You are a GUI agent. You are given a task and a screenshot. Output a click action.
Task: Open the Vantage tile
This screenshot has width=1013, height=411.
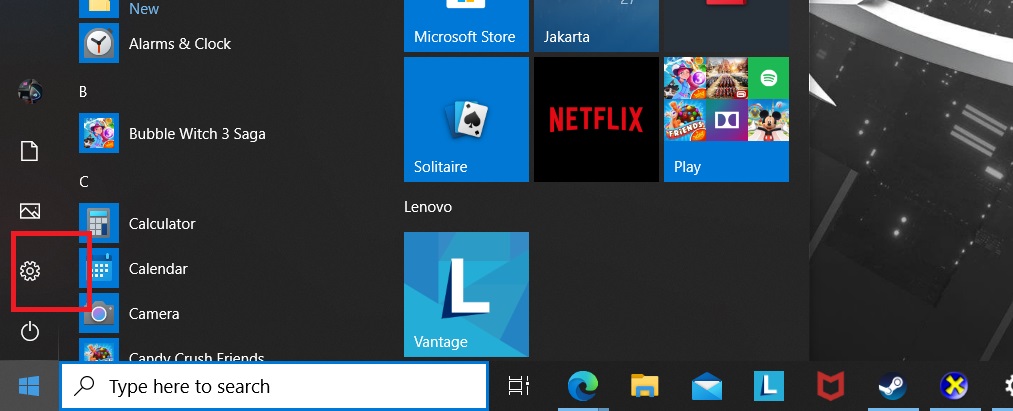[x=466, y=295]
